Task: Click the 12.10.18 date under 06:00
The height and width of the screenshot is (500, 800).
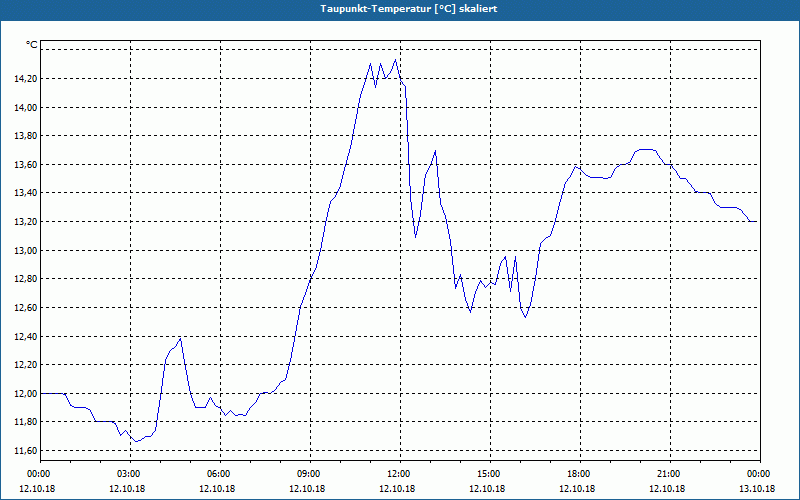Action: [x=217, y=489]
